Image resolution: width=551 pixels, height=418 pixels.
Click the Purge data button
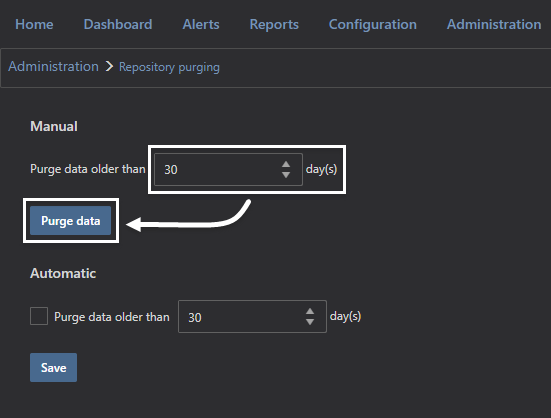71,221
